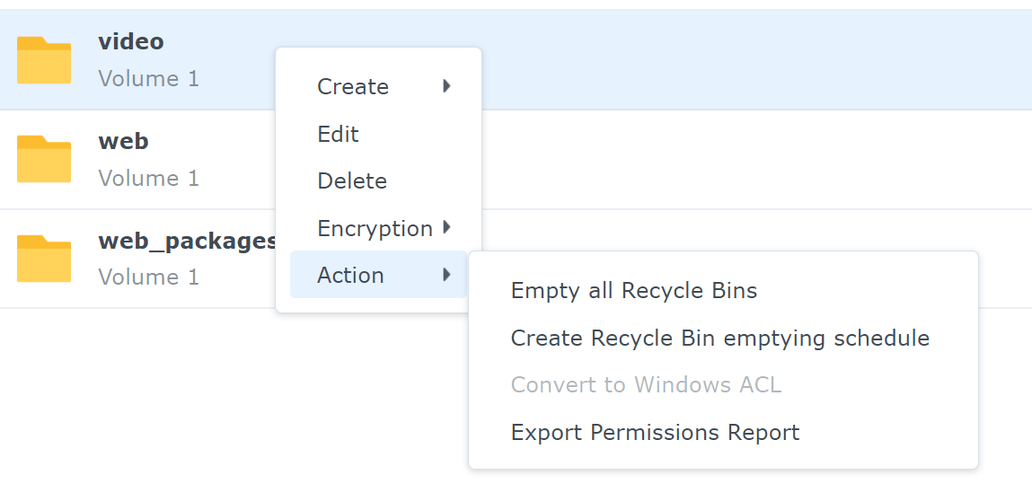Expand the Action submenu arrow
Image resolution: width=1032 pixels, height=484 pixels.
coord(447,275)
